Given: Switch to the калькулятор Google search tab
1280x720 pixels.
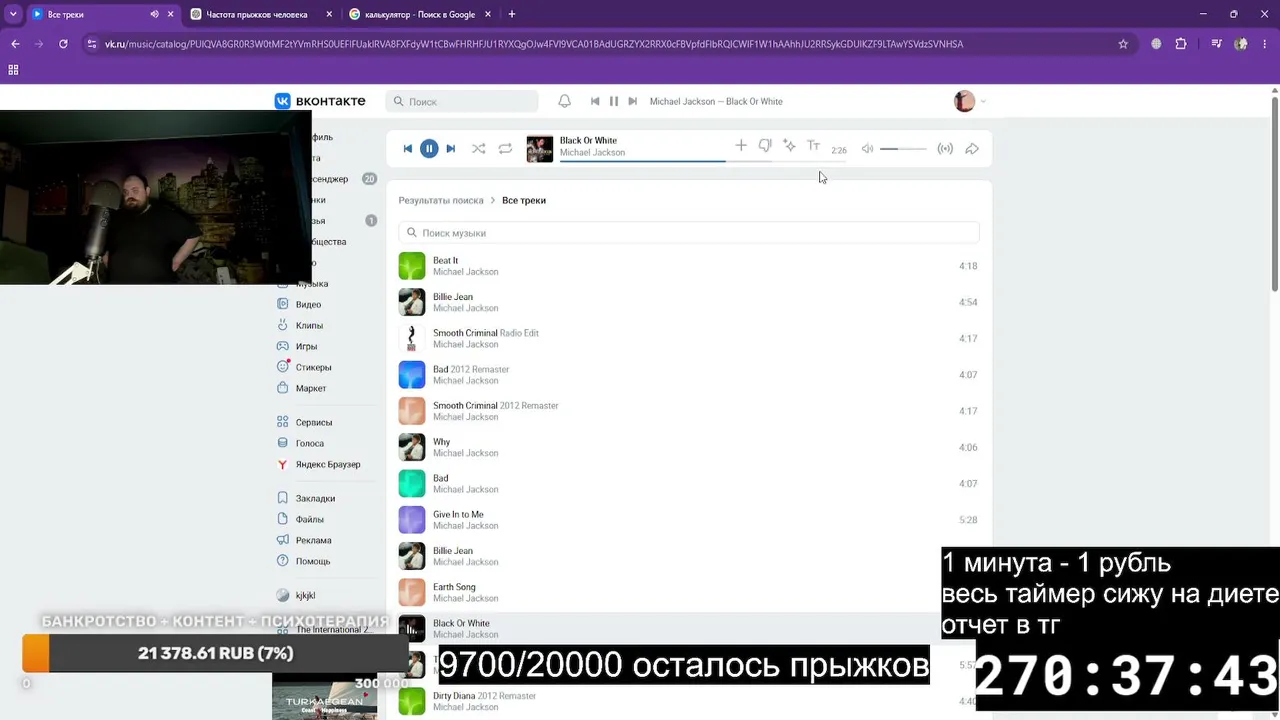Looking at the screenshot, I should point(420,14).
